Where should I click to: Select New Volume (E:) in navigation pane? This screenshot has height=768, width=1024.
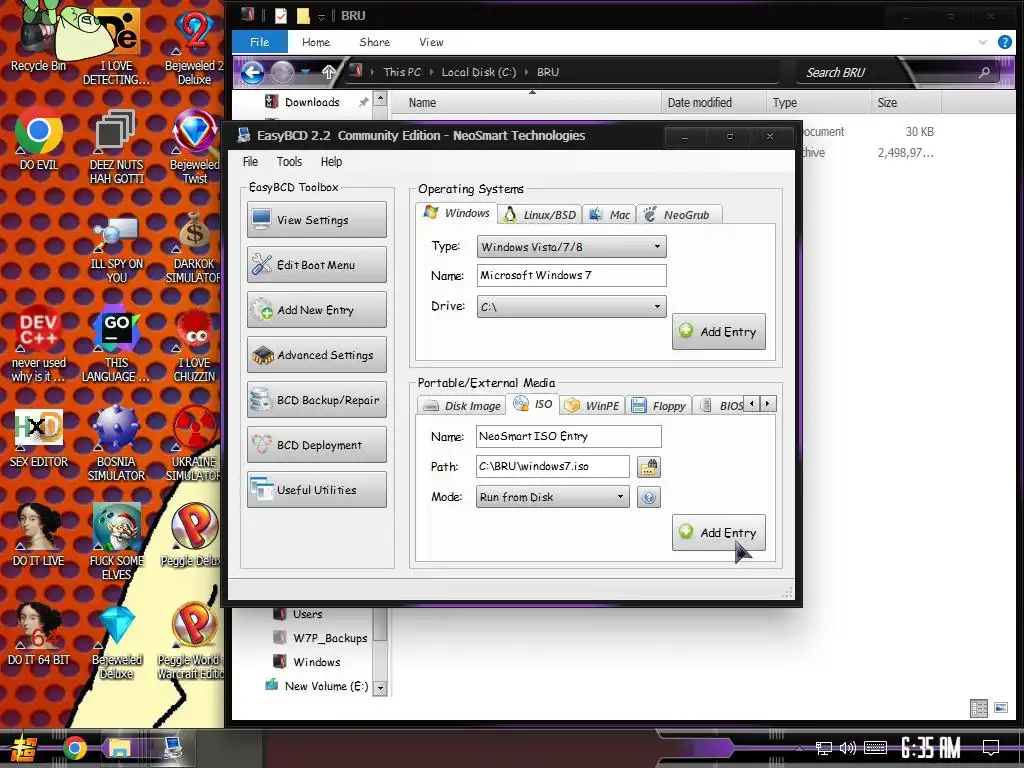(x=325, y=686)
